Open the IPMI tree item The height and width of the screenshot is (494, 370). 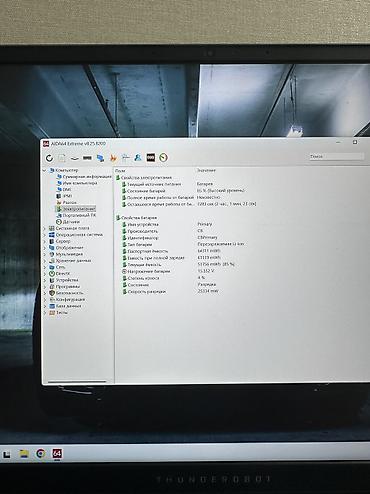click(x=64, y=196)
